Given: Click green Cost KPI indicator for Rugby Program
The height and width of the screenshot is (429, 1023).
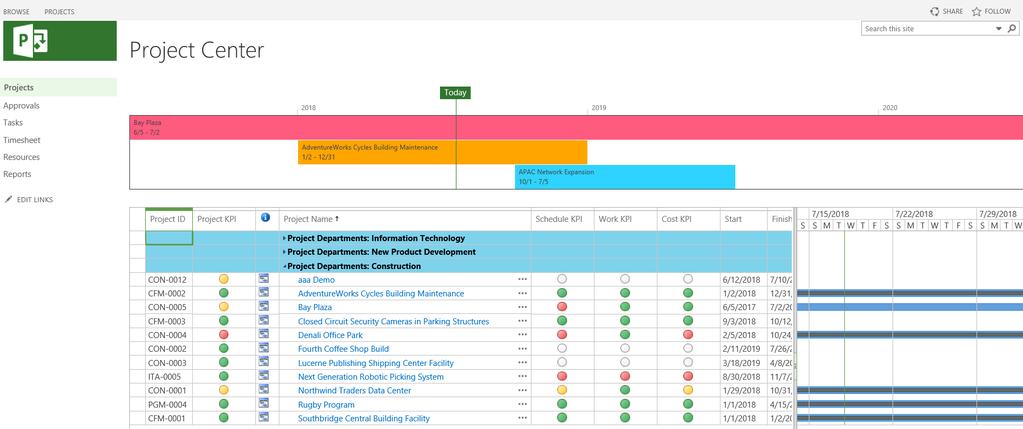Looking at the screenshot, I should click(x=688, y=404).
